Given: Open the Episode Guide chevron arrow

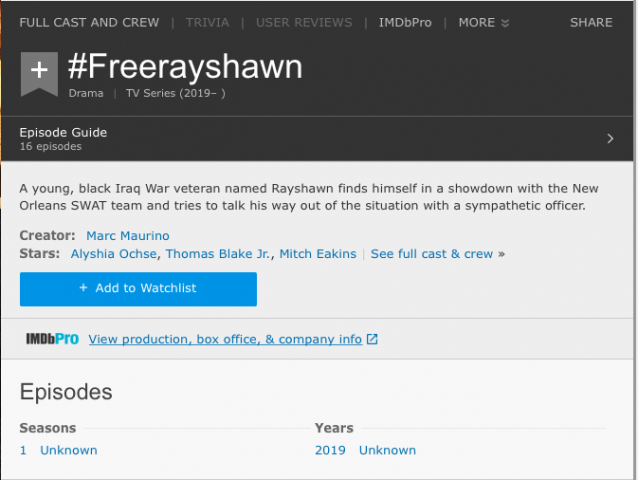Looking at the screenshot, I should click(x=610, y=139).
